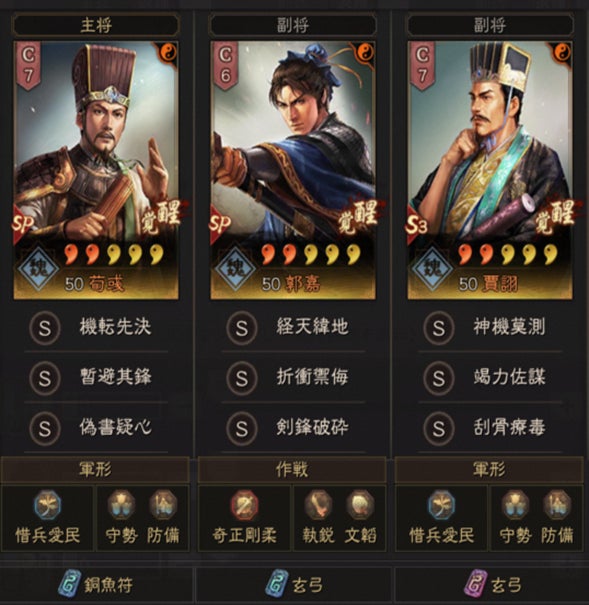Viewport: 589px width, 605px height.
Task: Open the 機転先決 skill entry
Action: tap(96, 328)
